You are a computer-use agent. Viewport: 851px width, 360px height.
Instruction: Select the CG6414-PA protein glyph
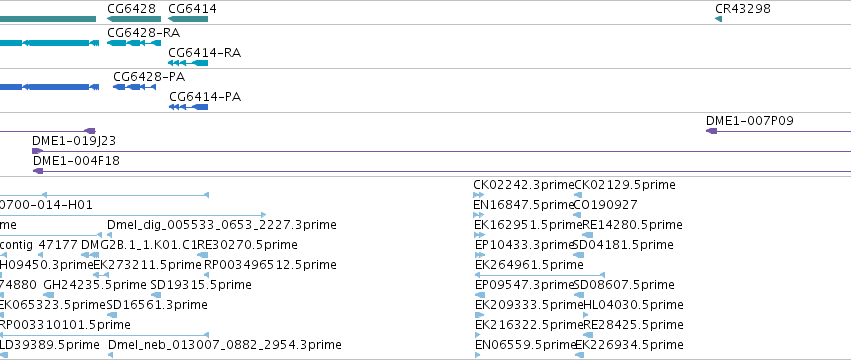pyautogui.click(x=188, y=107)
